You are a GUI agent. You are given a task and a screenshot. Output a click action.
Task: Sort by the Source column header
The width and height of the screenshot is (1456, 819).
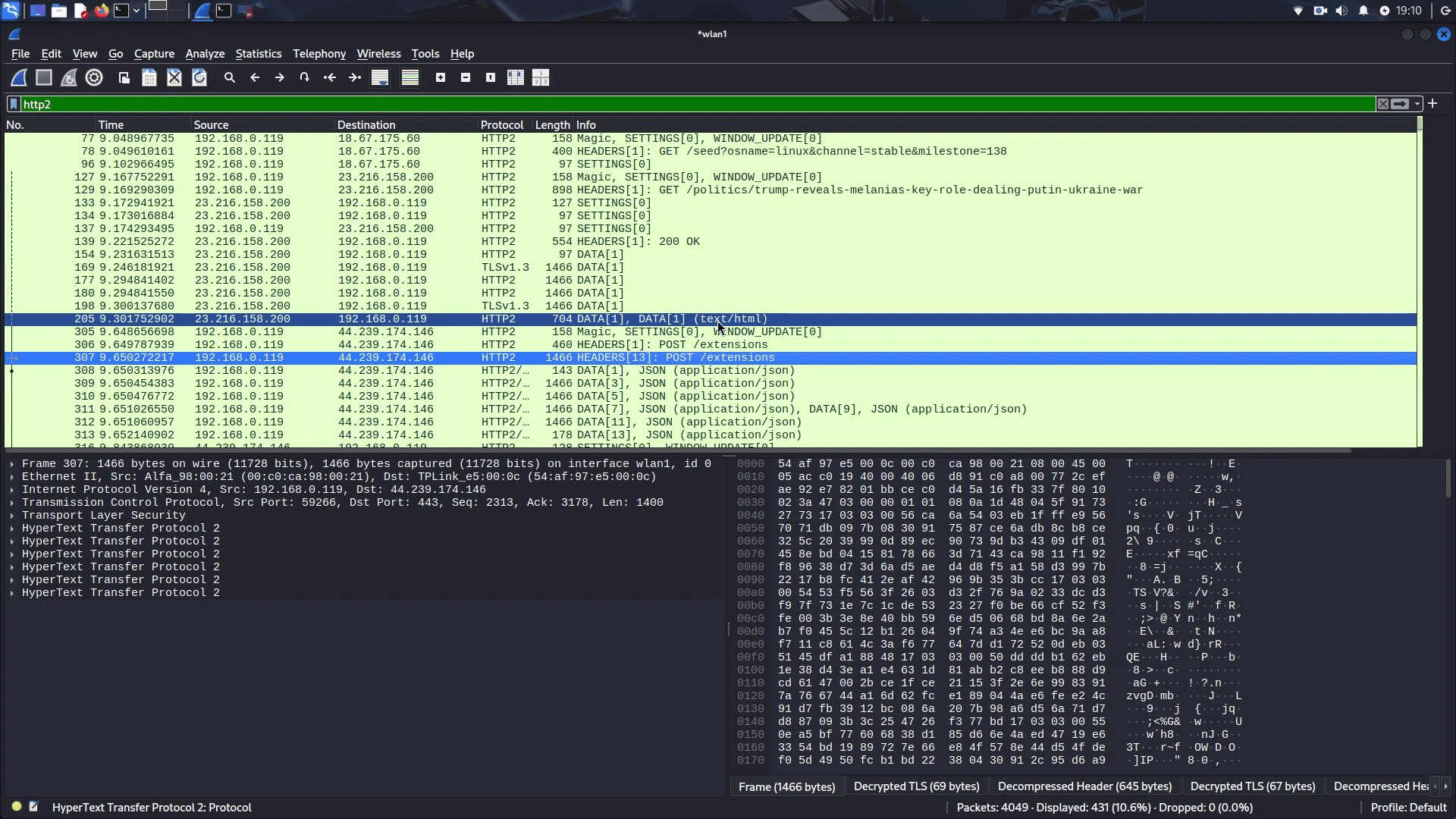tap(262, 124)
